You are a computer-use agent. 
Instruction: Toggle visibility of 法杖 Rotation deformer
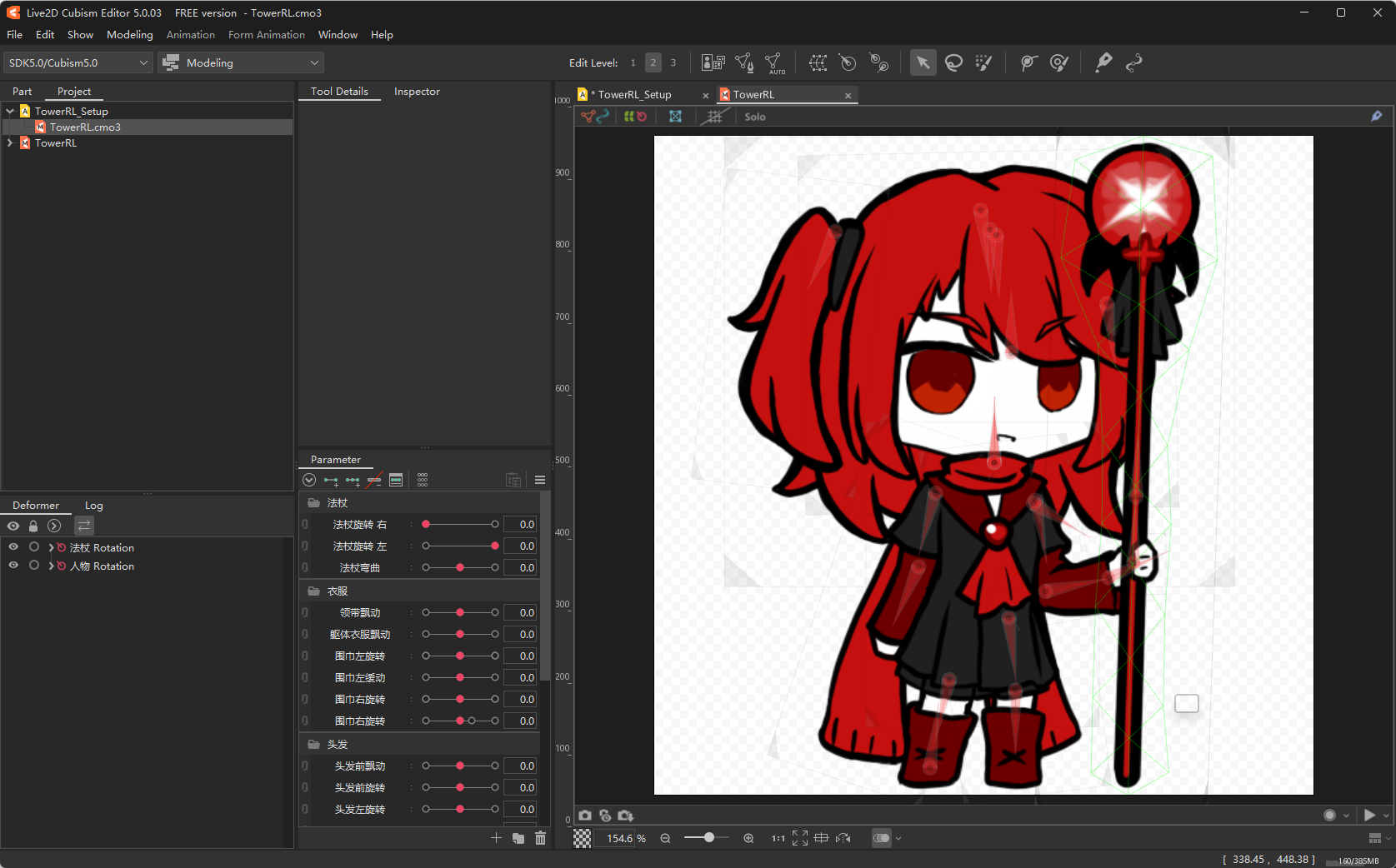[x=13, y=547]
